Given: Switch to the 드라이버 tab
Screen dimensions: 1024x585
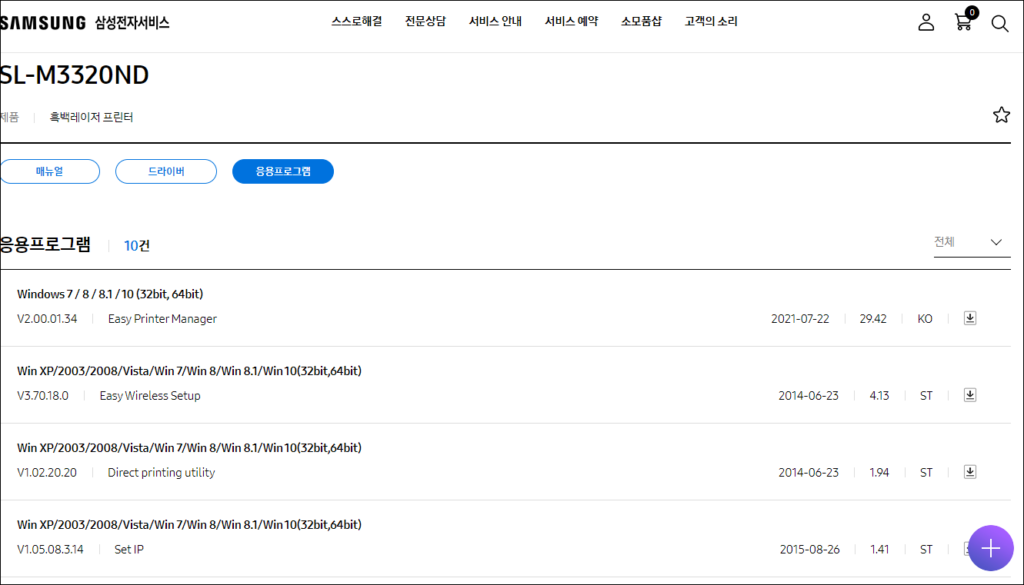Looking at the screenshot, I should [x=166, y=172].
